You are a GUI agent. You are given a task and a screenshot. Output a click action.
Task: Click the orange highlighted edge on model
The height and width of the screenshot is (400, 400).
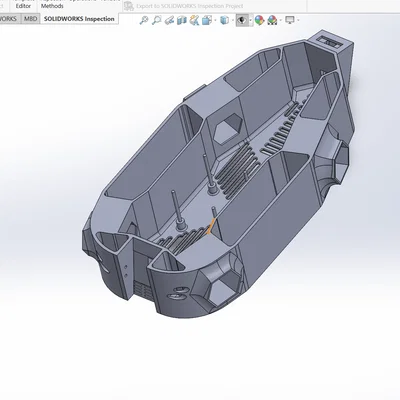pyautogui.click(x=211, y=226)
